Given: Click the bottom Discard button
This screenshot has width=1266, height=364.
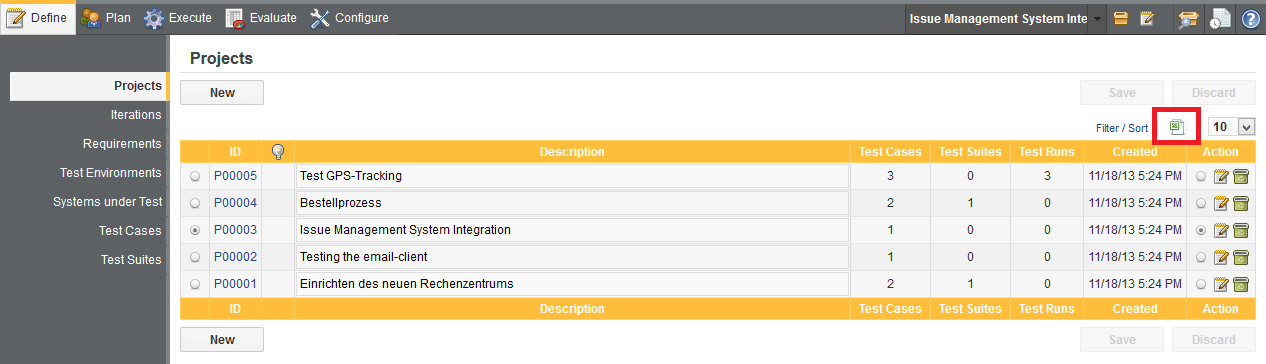Looking at the screenshot, I should click(x=1214, y=340).
